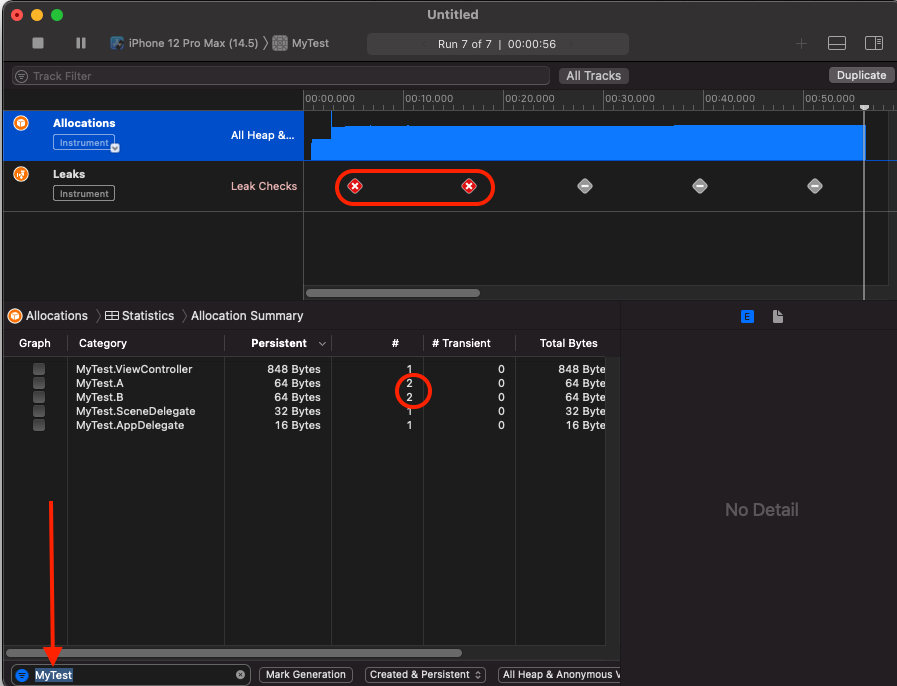
Task: Add instrument with the plus icon
Action: click(801, 43)
